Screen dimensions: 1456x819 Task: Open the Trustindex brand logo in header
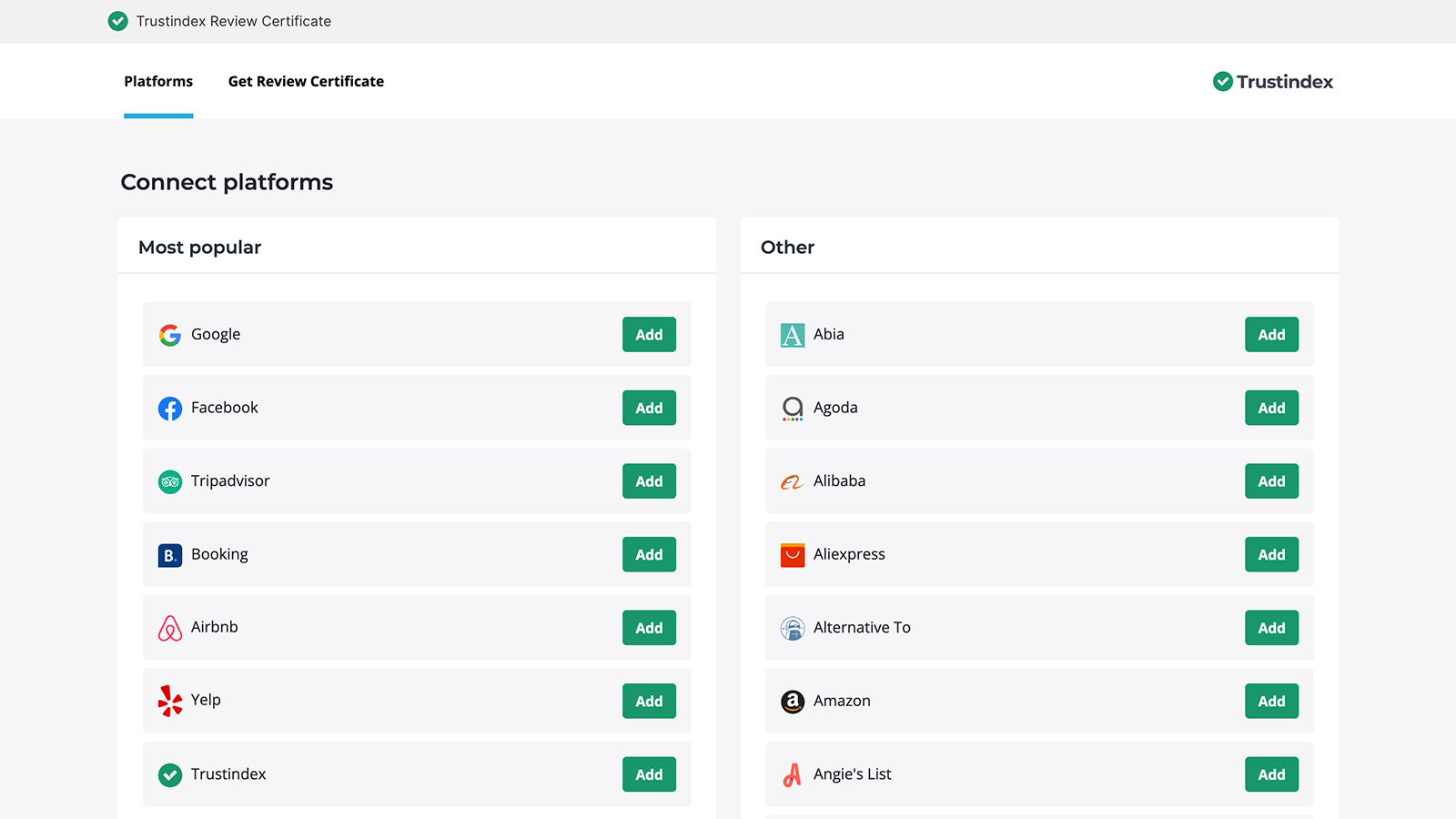point(1273,82)
